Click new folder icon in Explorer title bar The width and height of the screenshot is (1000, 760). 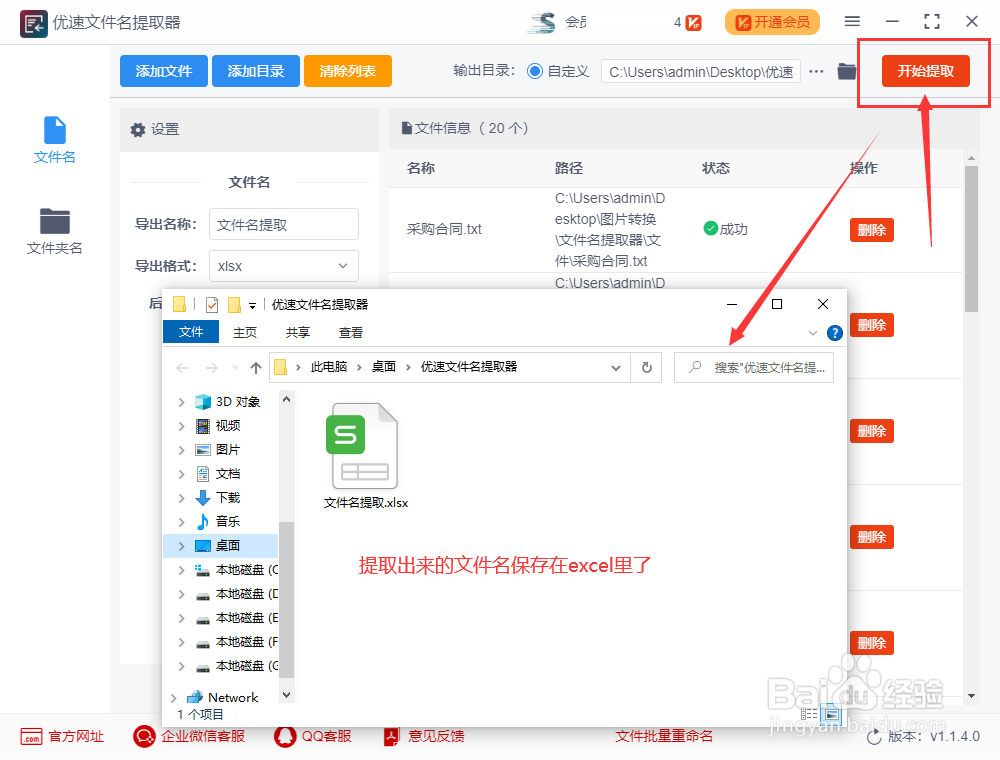point(234,305)
